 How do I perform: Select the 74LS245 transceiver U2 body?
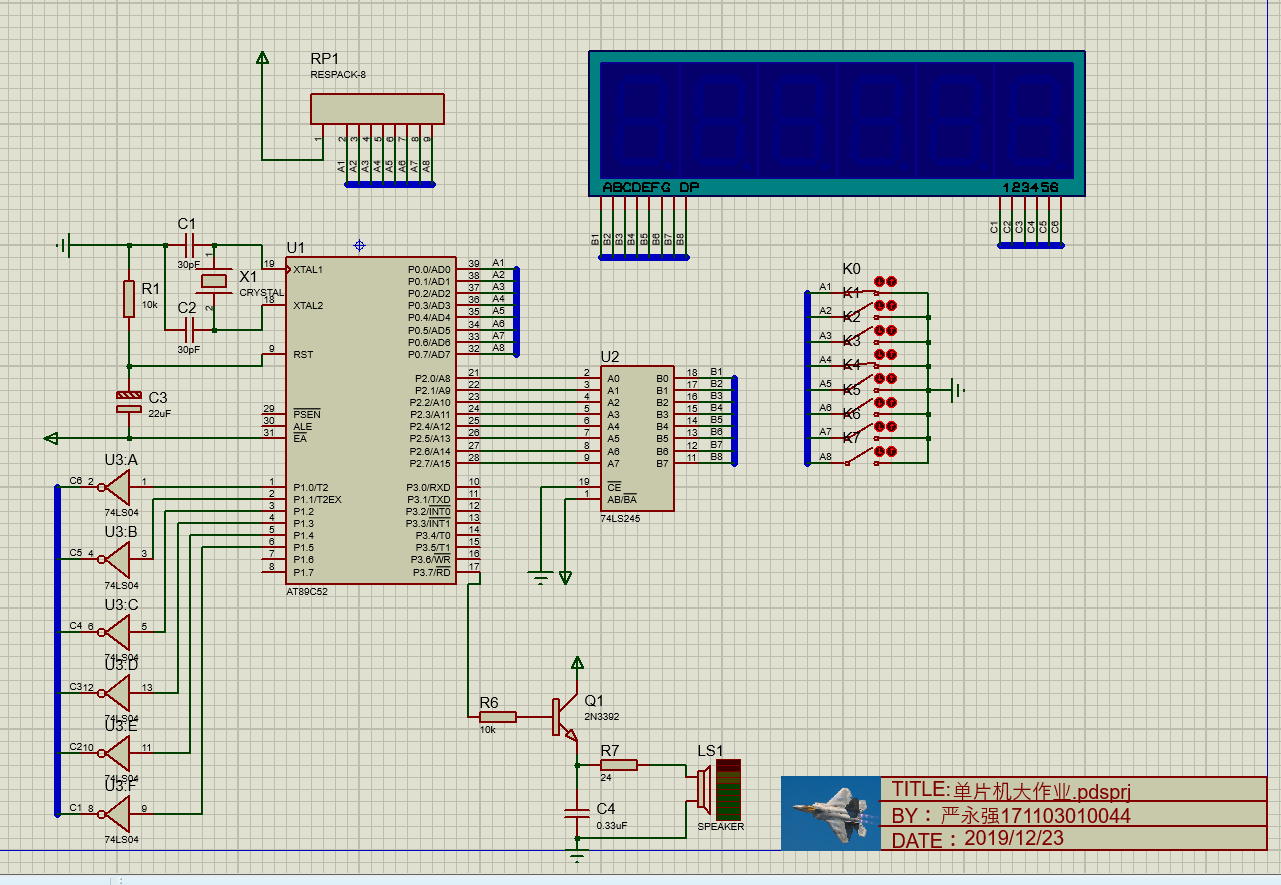click(x=636, y=439)
